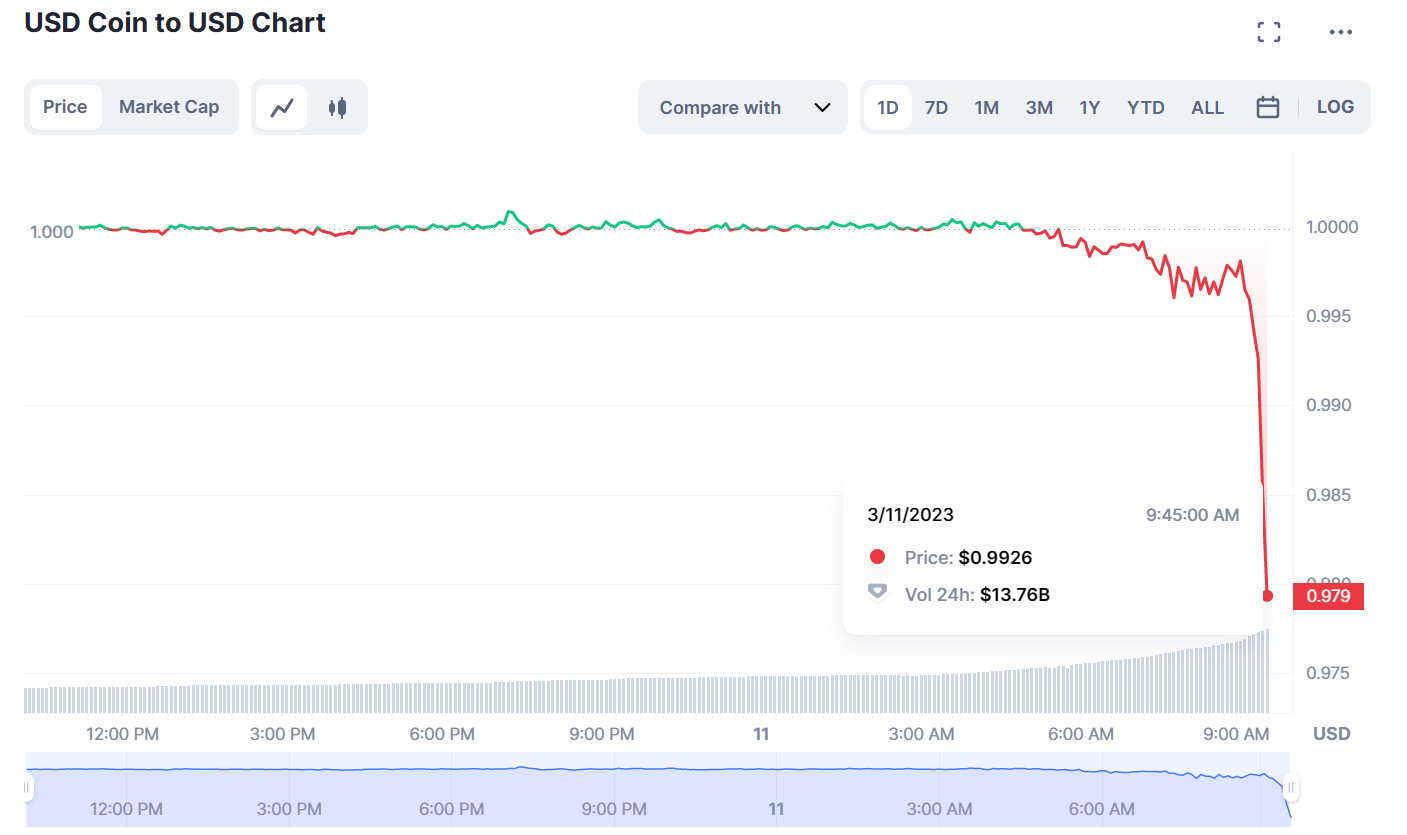Toggle LOG scale on the chart
Viewport: 1407px width, 835px height.
(x=1335, y=107)
